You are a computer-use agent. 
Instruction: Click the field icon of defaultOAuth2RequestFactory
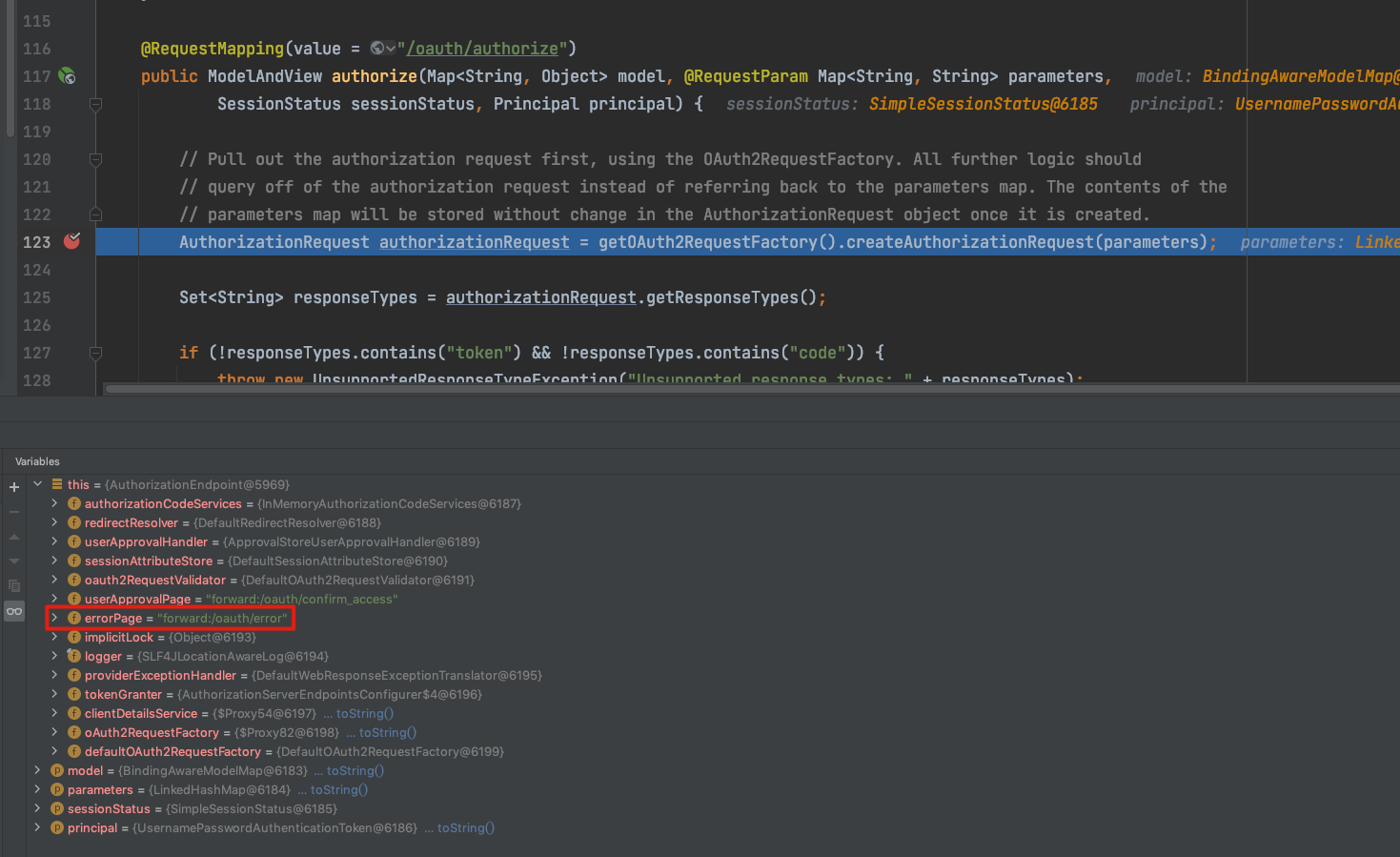coord(74,751)
